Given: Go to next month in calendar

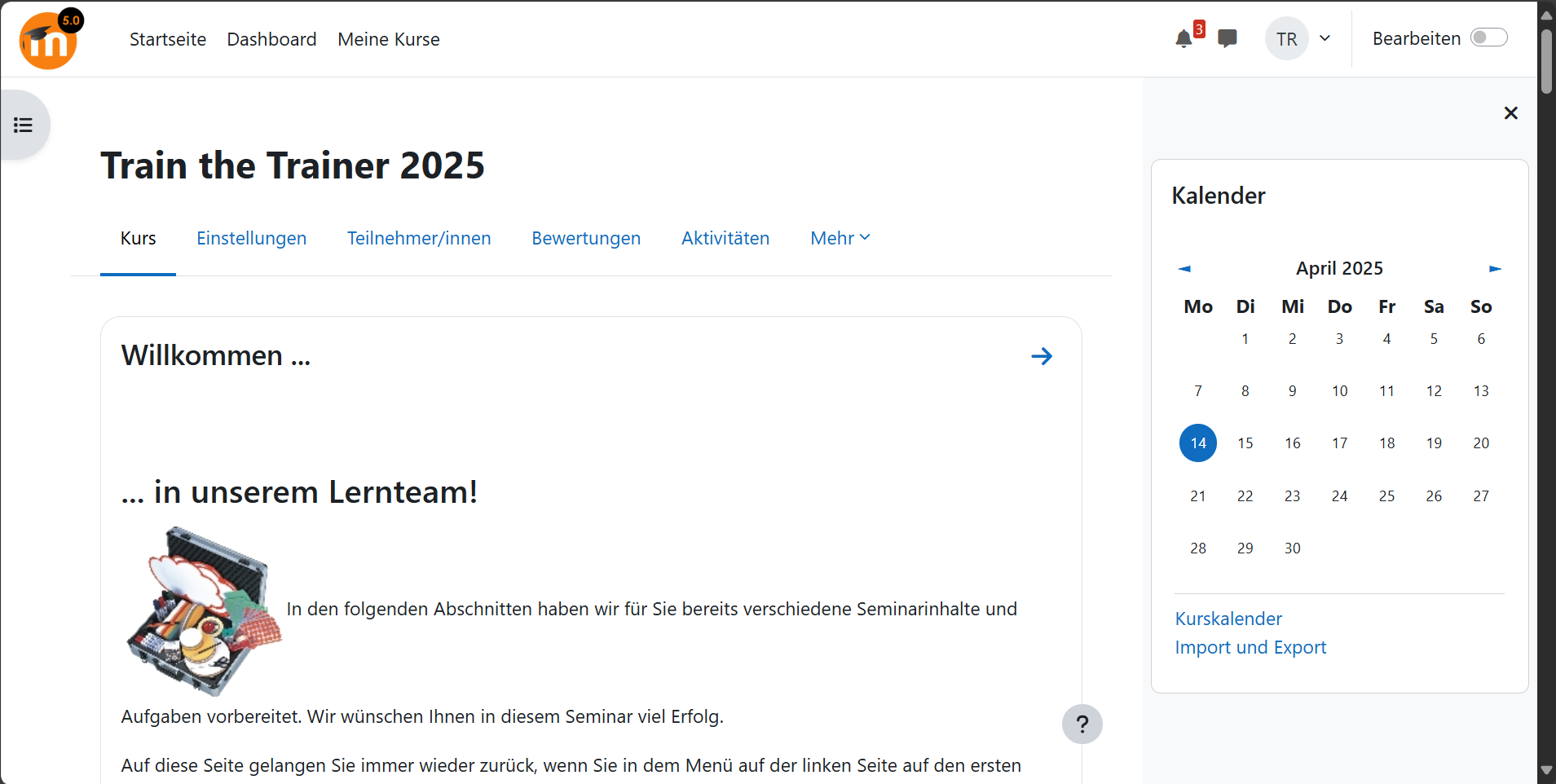Looking at the screenshot, I should [1495, 268].
